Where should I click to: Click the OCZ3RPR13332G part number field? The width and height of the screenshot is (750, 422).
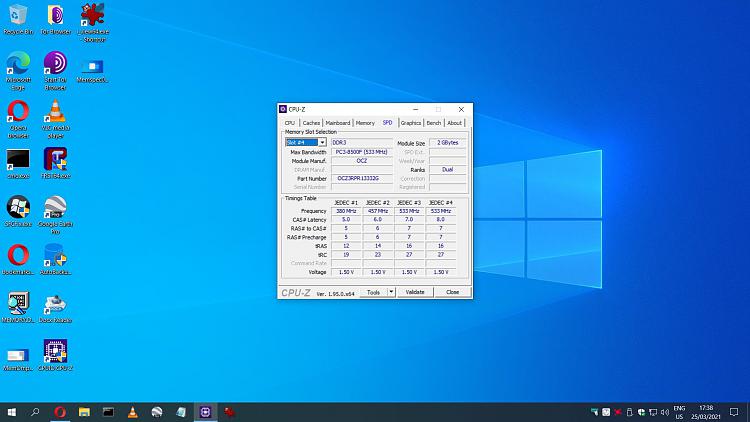click(x=362, y=178)
